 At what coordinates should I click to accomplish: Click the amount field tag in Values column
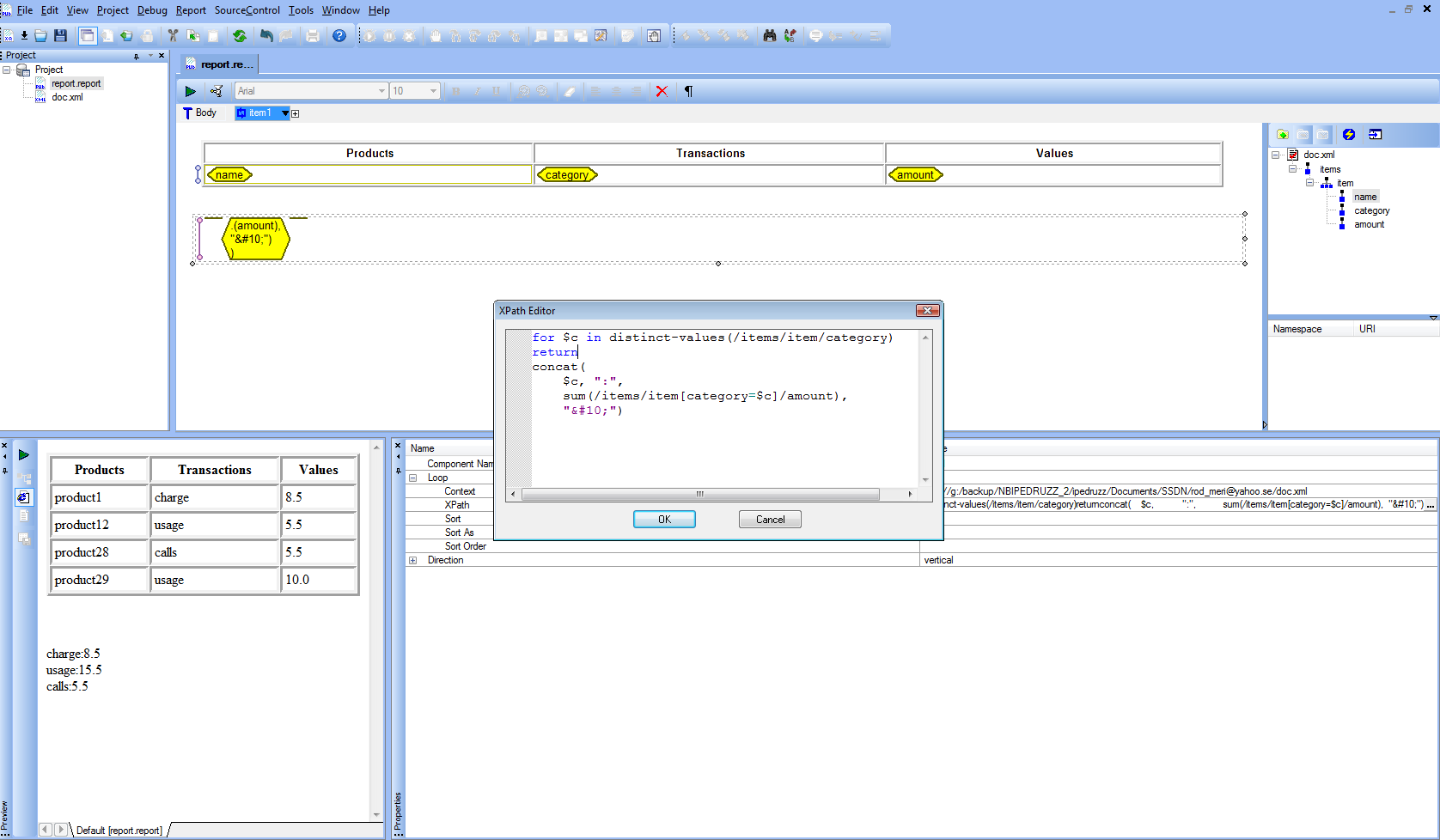[915, 174]
